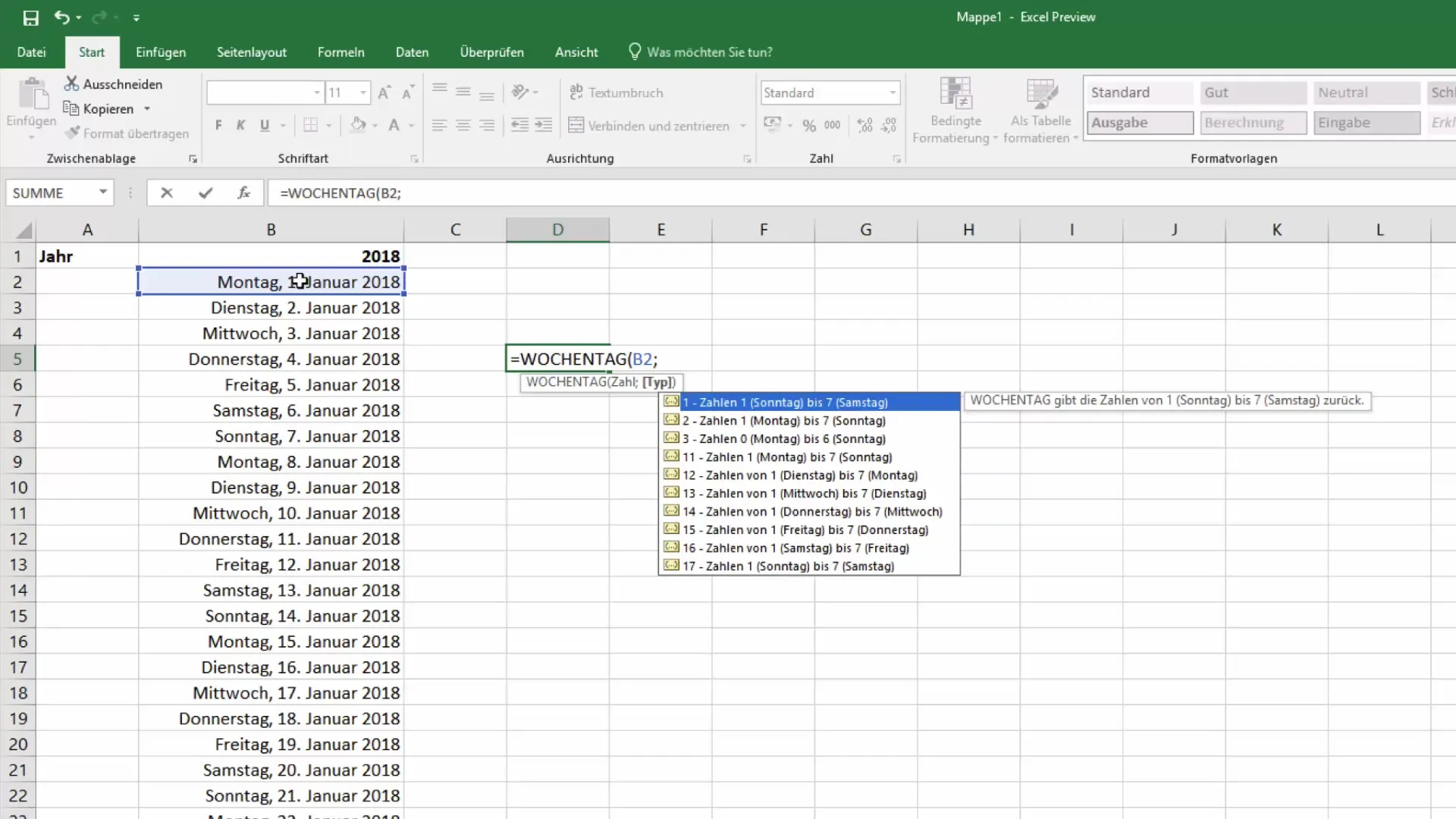Image resolution: width=1456 pixels, height=819 pixels.
Task: Open the Standard number format dropdown
Action: click(x=893, y=93)
